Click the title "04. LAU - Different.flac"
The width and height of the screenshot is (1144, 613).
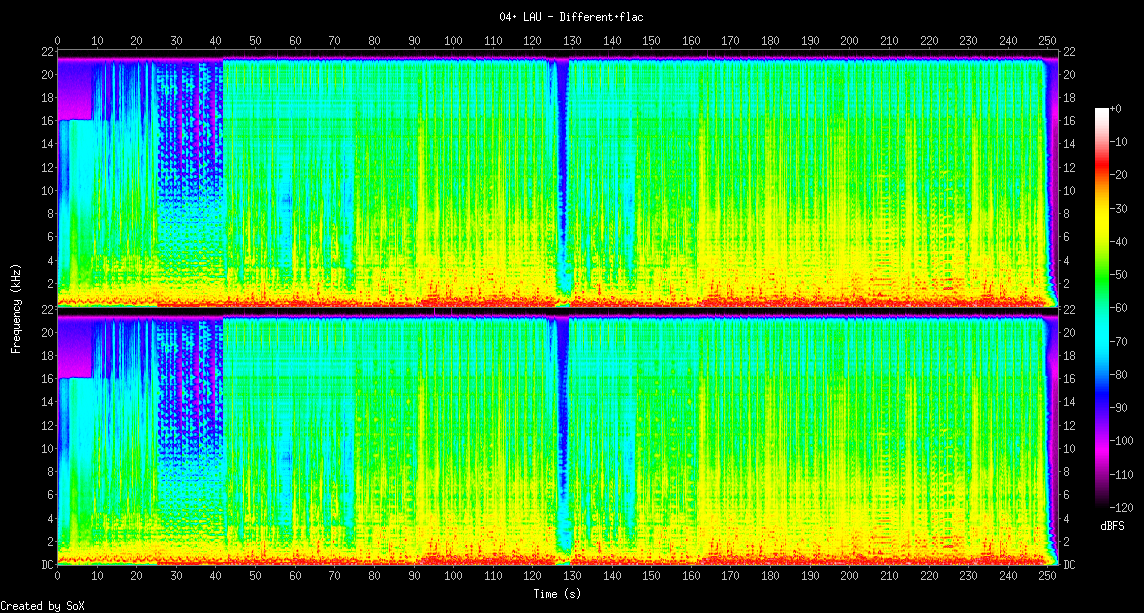571,17
